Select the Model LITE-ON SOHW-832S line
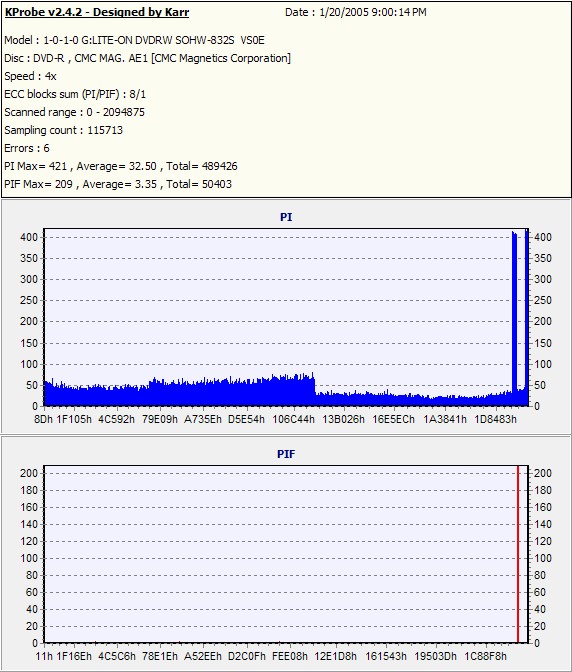This screenshot has height=672, width=572. 135,40
